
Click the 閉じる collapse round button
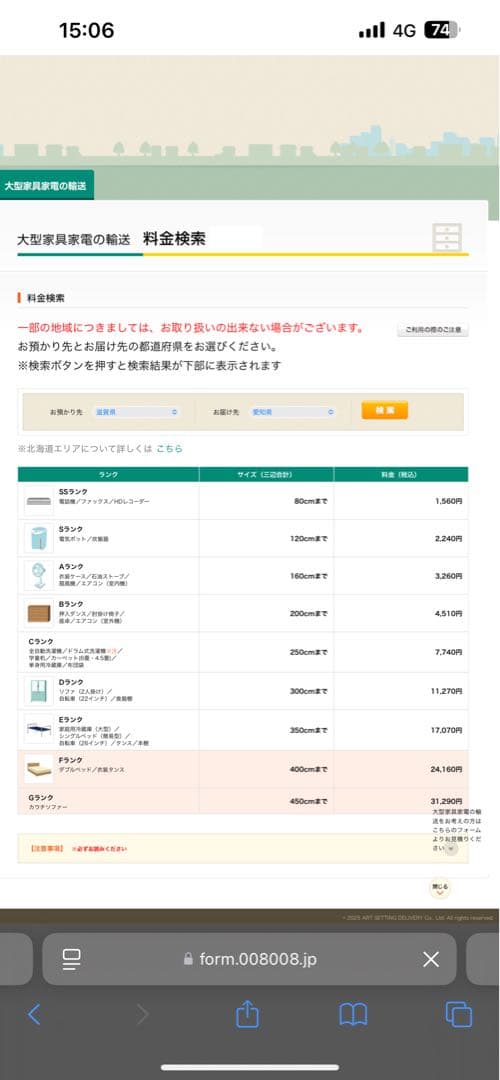pyautogui.click(x=440, y=889)
